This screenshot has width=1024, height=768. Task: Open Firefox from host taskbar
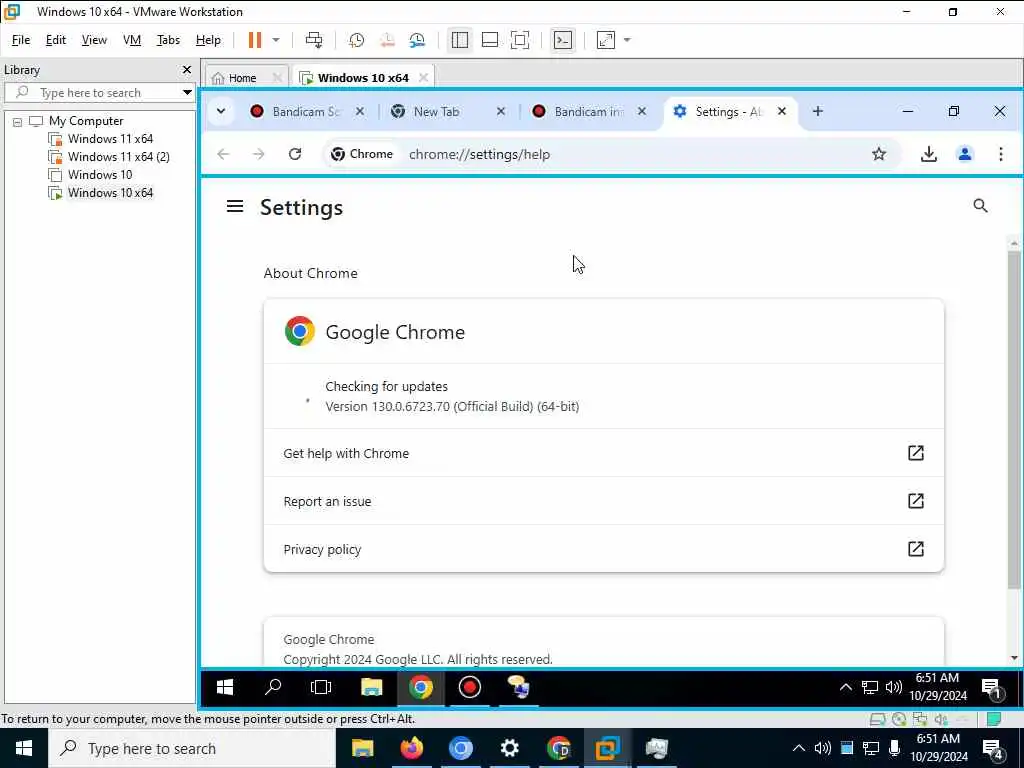click(x=411, y=748)
